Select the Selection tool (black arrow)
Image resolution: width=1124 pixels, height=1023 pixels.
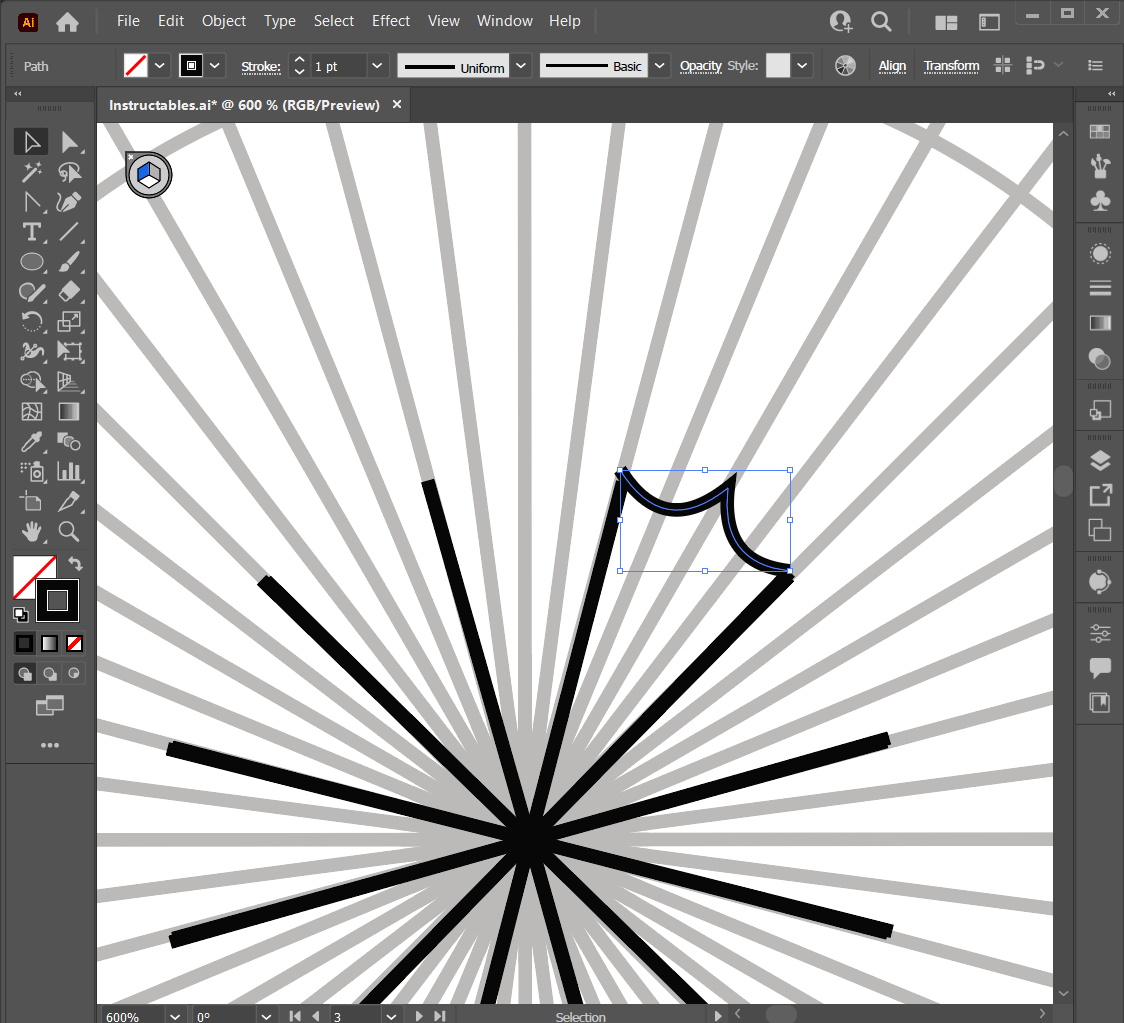coord(31,142)
